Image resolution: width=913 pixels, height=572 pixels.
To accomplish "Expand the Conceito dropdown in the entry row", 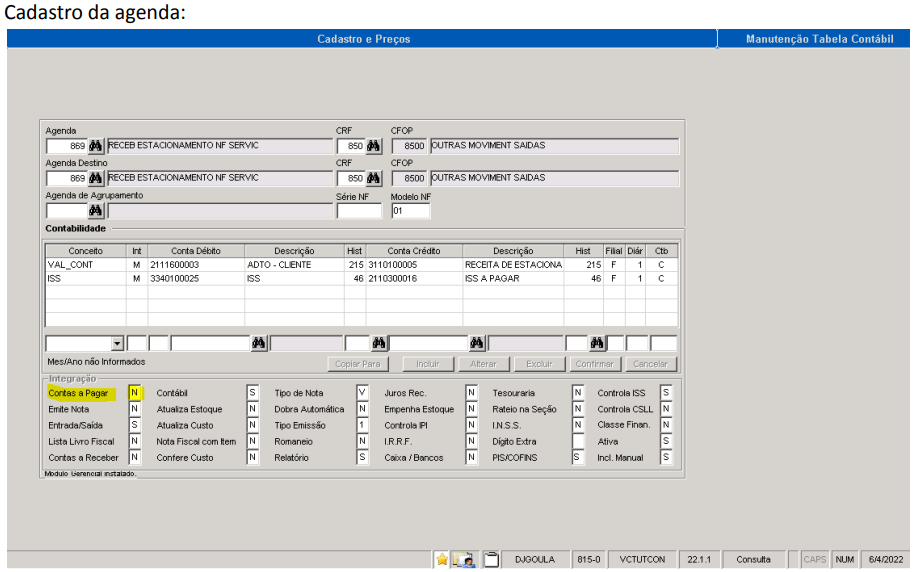I will point(117,344).
